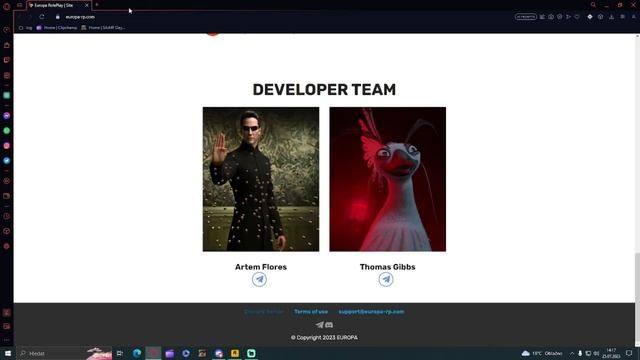The image size is (640, 360).
Task: Click the DEVELOPER TEAM heading
Action: click(324, 90)
